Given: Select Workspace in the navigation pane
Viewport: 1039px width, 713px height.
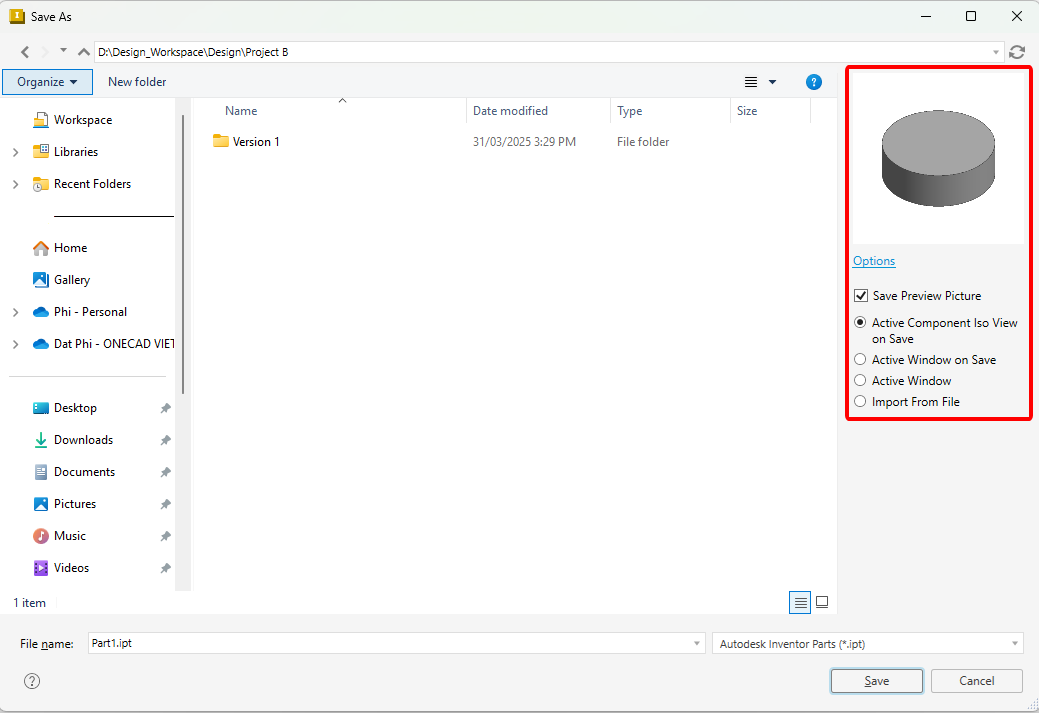Looking at the screenshot, I should (83, 120).
